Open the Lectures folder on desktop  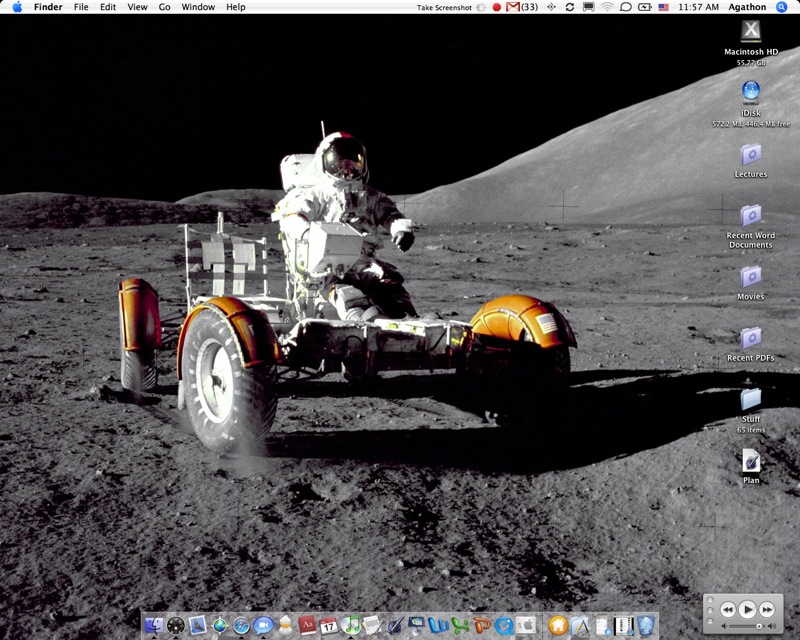pos(751,154)
